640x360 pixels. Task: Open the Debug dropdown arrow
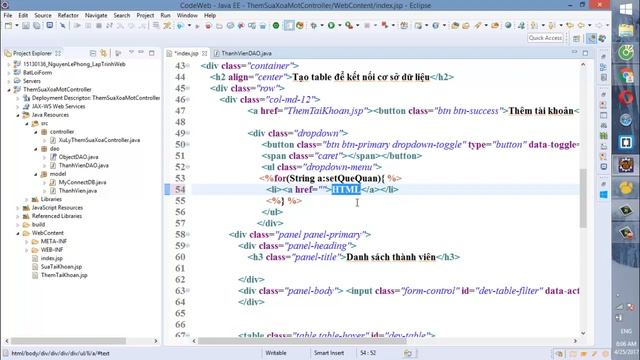pos(322,26)
